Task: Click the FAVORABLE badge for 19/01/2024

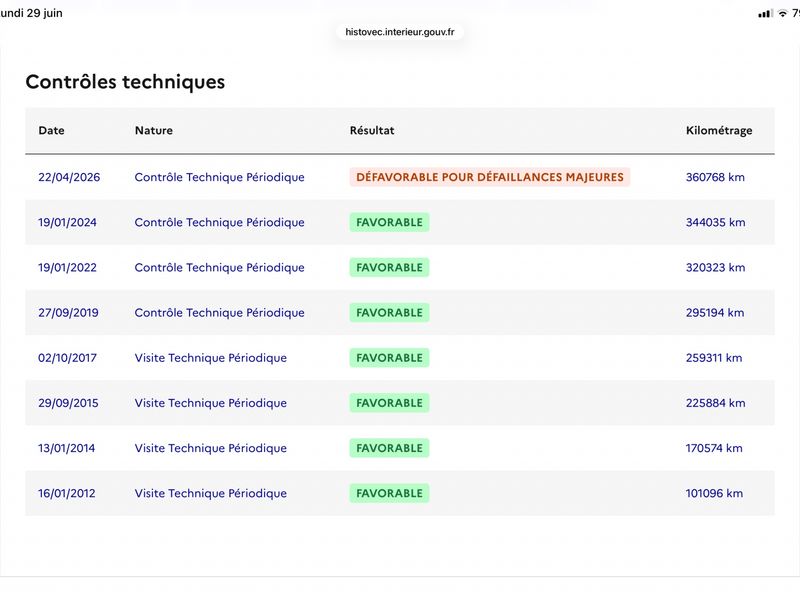Action: [389, 222]
